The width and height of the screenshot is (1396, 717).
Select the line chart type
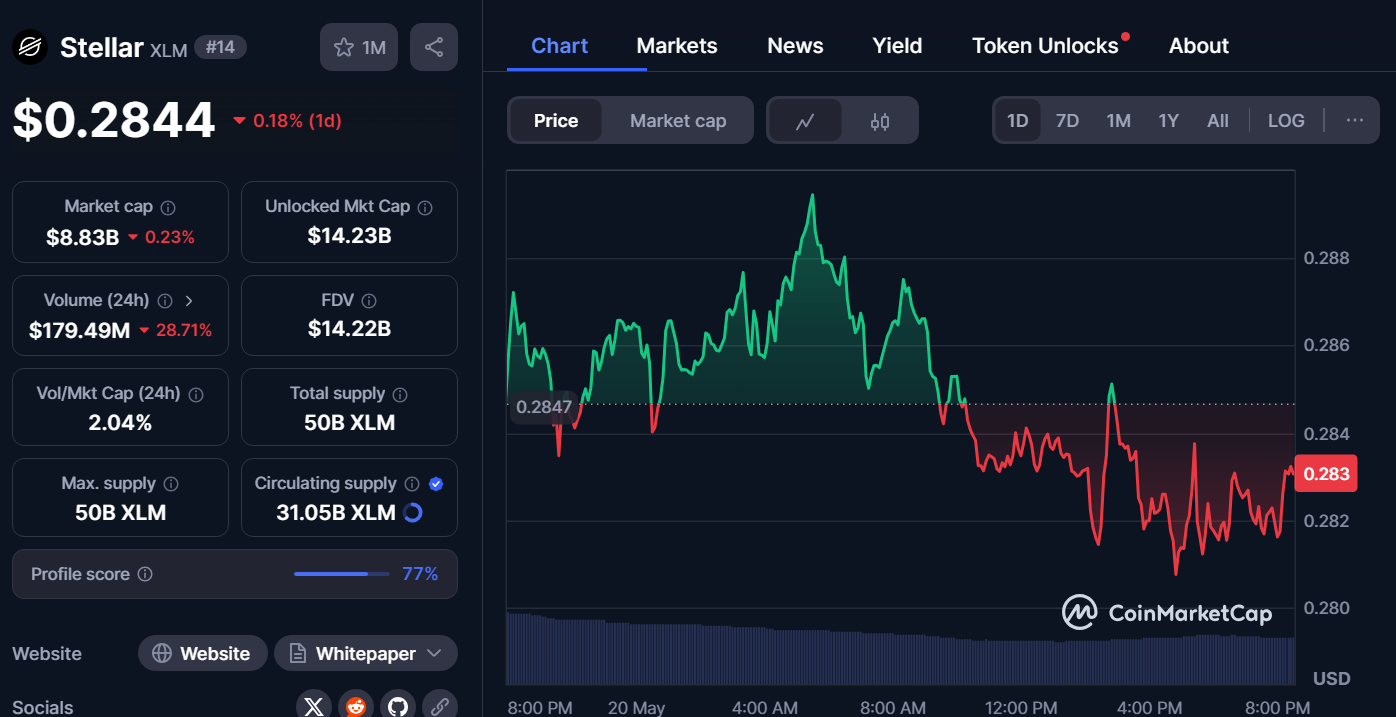pyautogui.click(x=805, y=121)
